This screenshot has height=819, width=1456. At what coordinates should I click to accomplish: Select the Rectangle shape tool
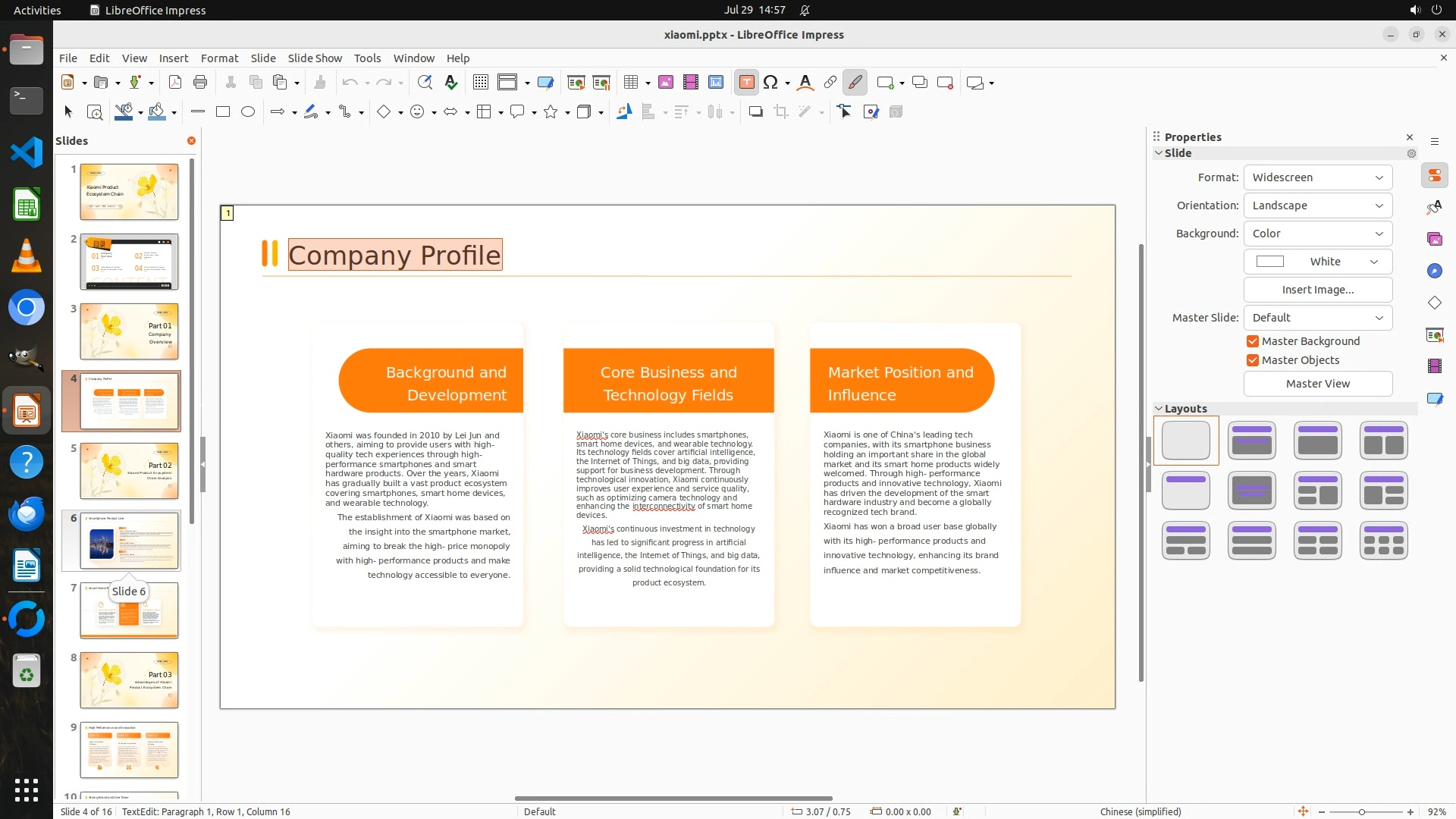tap(223, 112)
